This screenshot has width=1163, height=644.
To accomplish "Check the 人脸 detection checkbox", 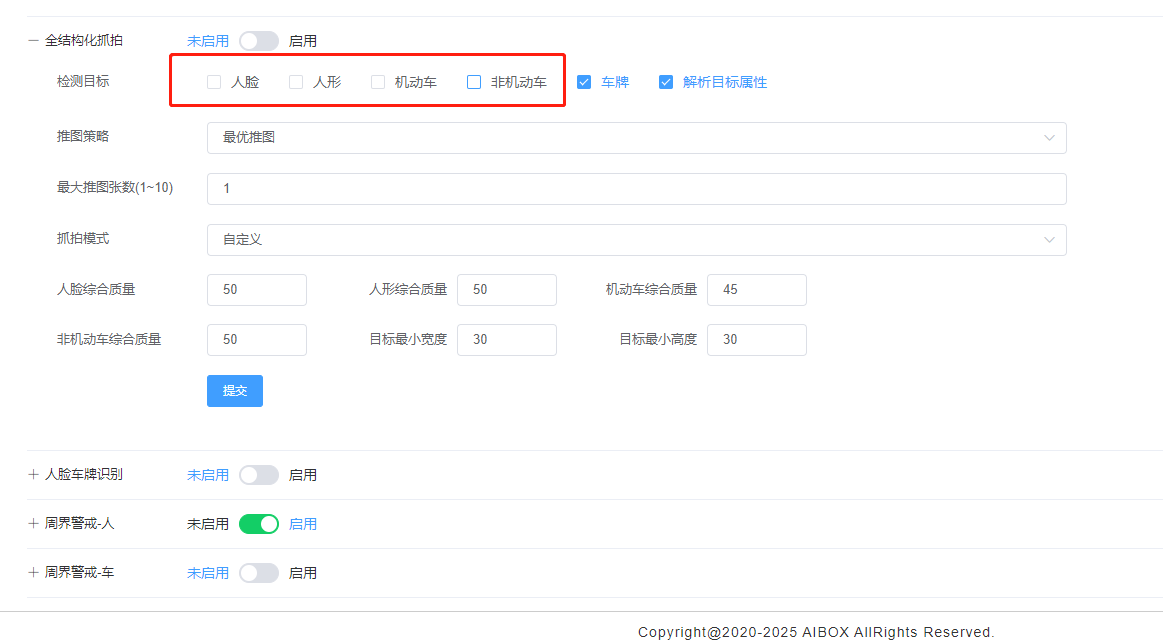I will pyautogui.click(x=213, y=81).
